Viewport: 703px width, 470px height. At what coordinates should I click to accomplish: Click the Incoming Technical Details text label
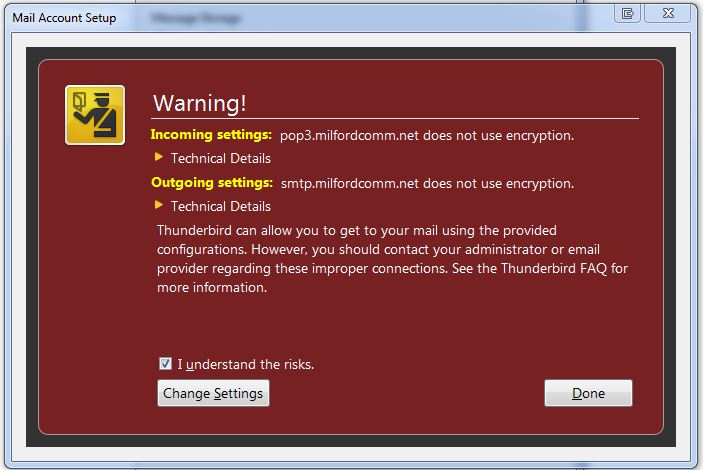pyautogui.click(x=221, y=158)
